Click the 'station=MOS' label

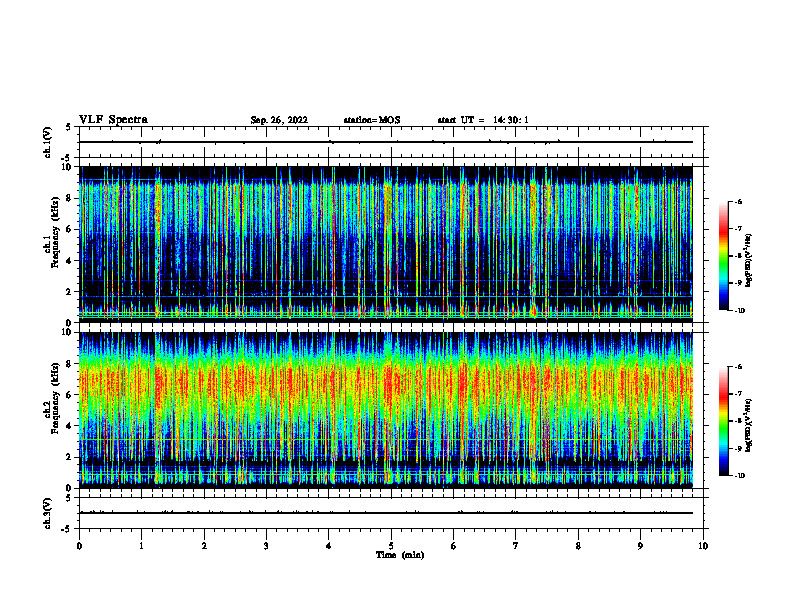coord(372,120)
